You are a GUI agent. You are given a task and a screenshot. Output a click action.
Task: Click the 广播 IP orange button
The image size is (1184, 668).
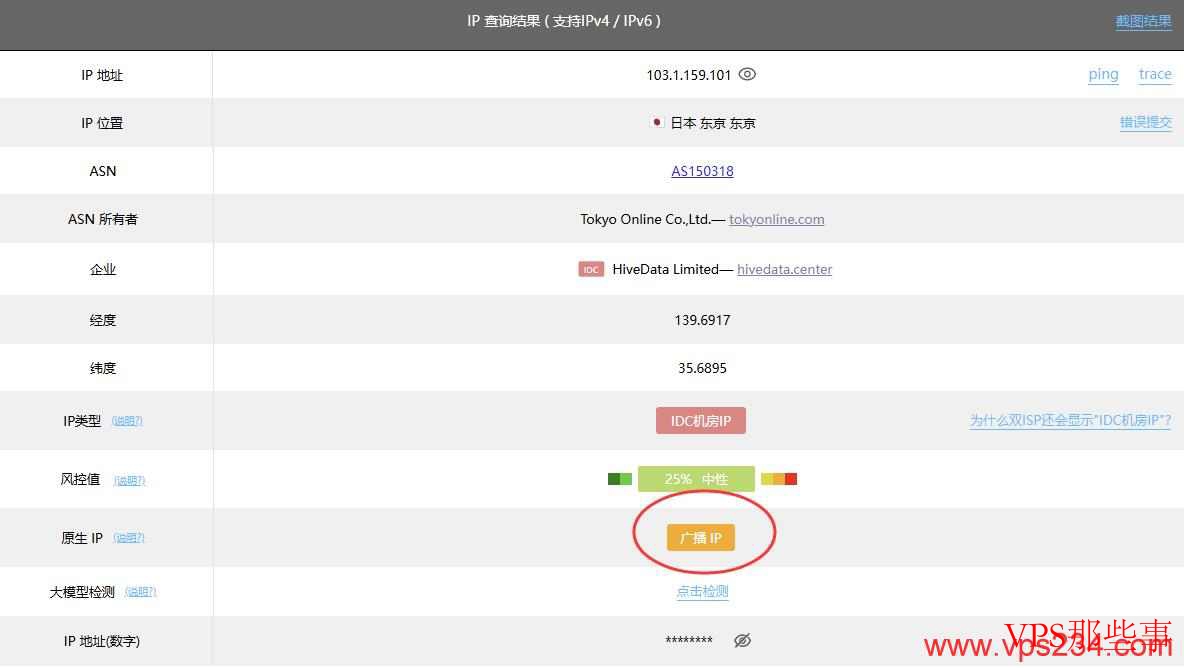[x=701, y=537]
